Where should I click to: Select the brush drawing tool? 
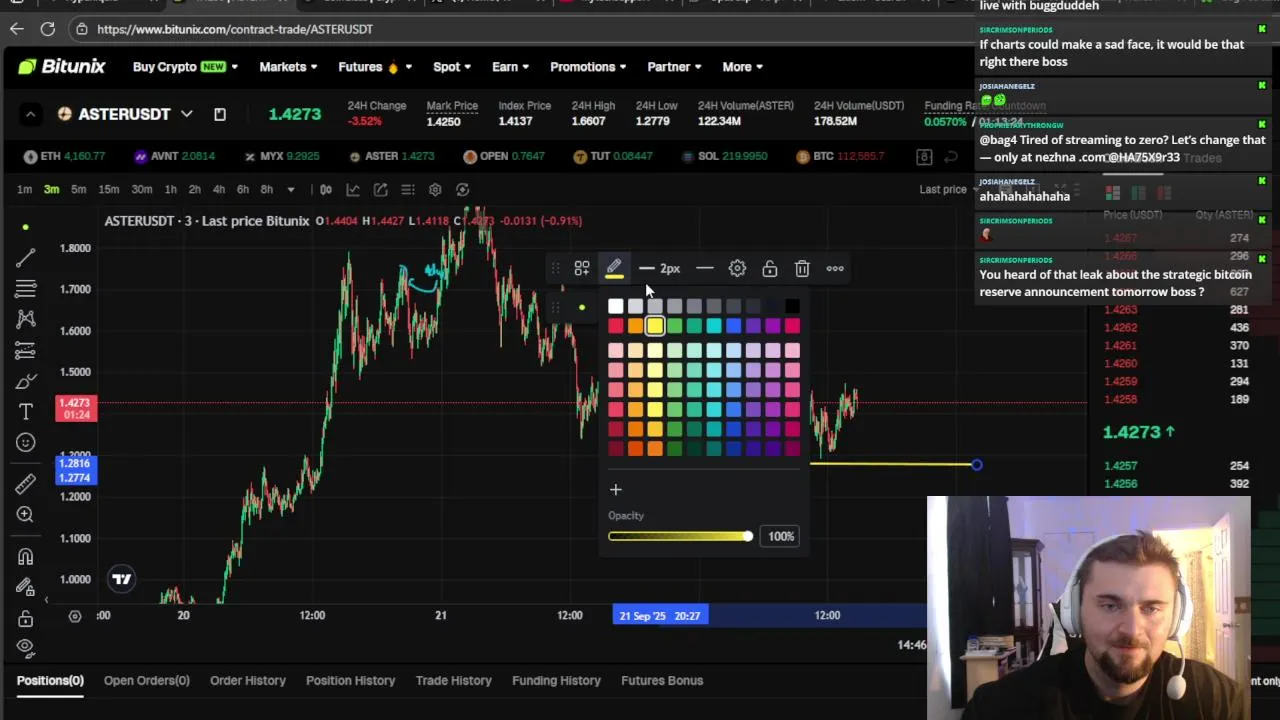tap(26, 381)
